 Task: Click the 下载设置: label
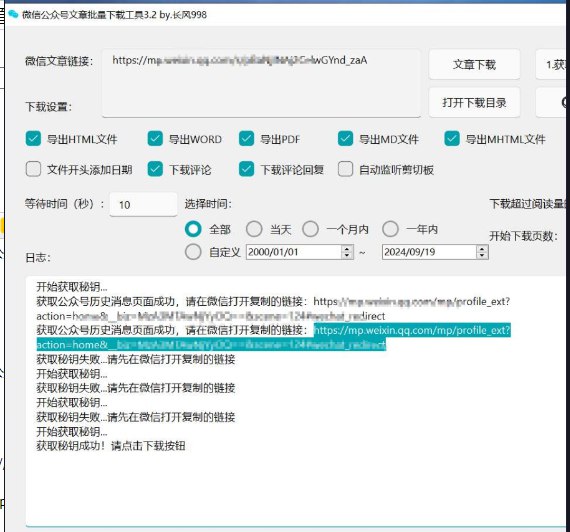(49, 107)
